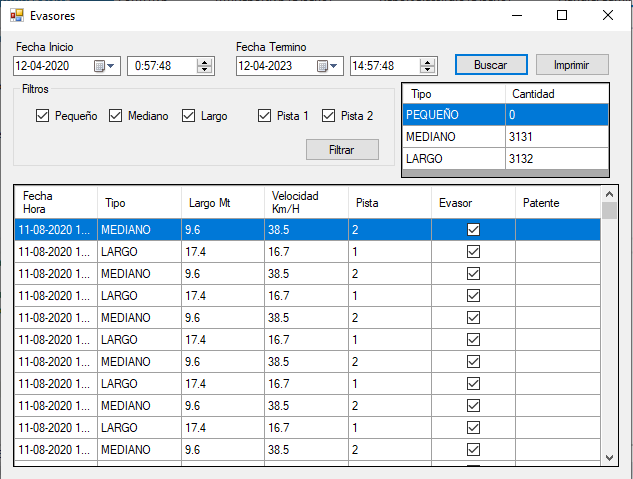Uncheck the Evasor checkbox in first row
The height and width of the screenshot is (479, 633).
(x=473, y=230)
